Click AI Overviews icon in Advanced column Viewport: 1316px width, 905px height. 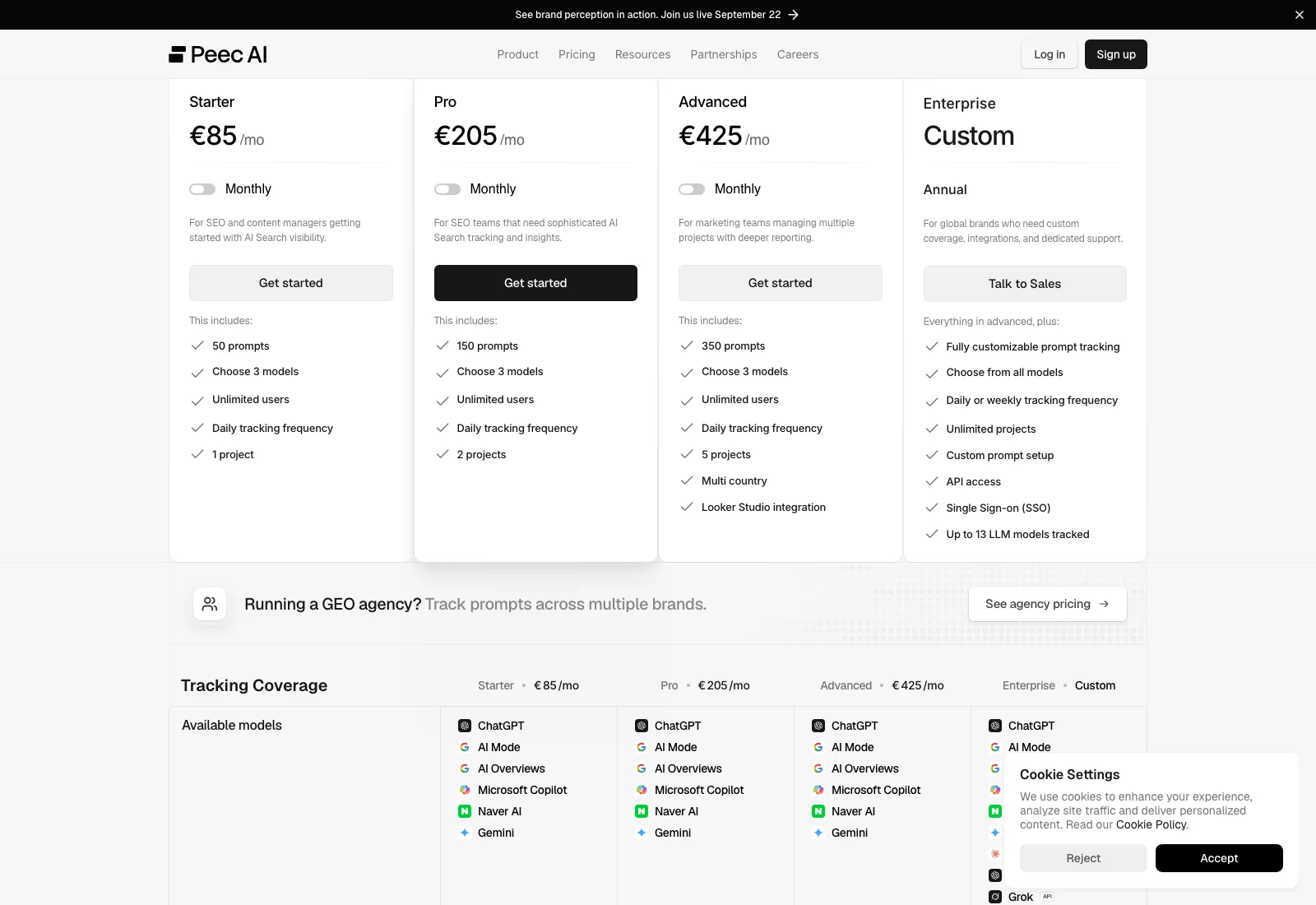click(818, 768)
